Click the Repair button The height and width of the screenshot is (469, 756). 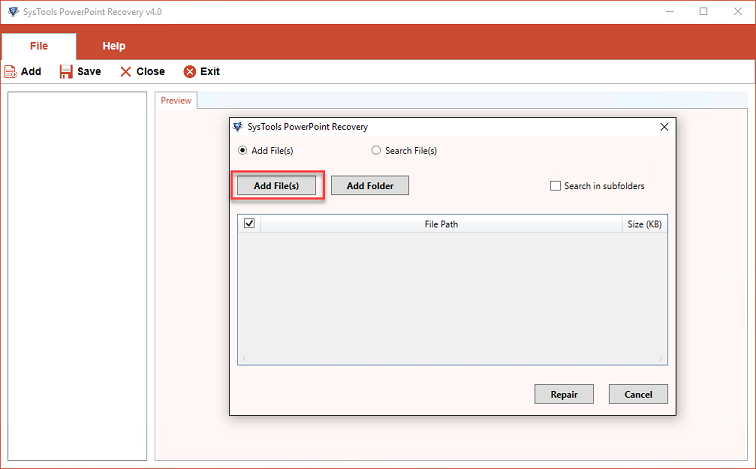point(564,394)
